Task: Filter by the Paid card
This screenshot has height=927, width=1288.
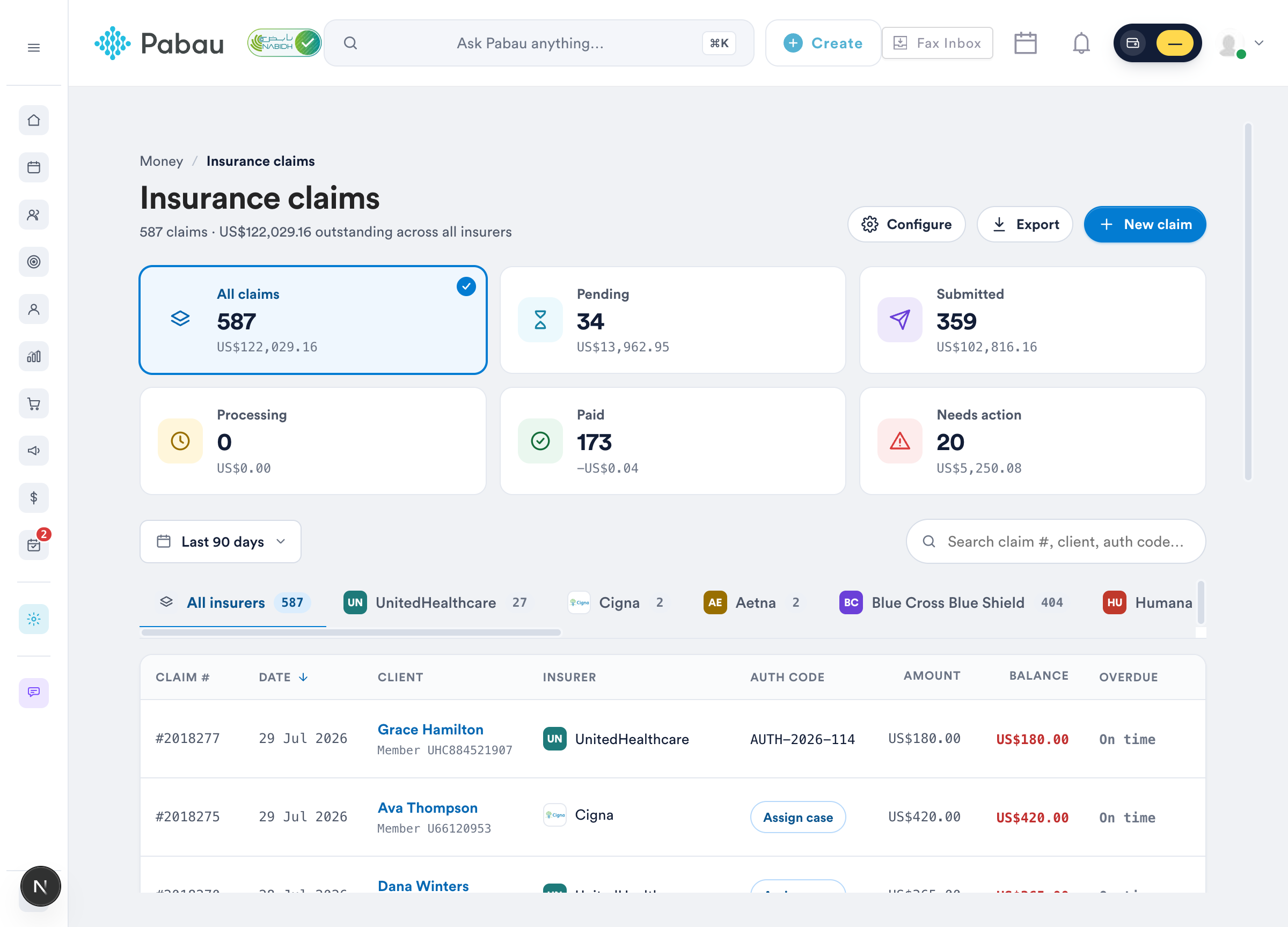Action: 672,441
